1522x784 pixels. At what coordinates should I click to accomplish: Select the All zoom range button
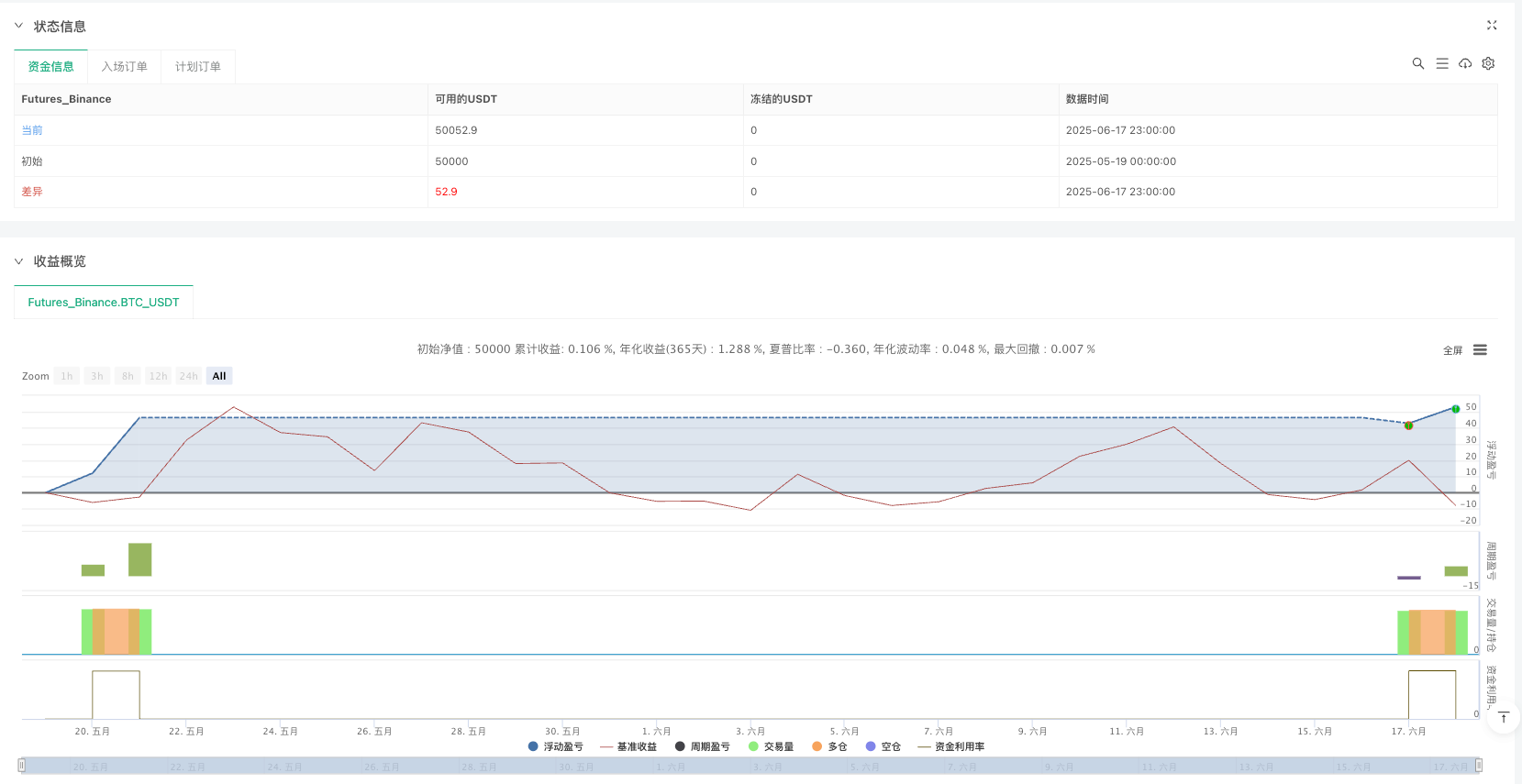(219, 376)
